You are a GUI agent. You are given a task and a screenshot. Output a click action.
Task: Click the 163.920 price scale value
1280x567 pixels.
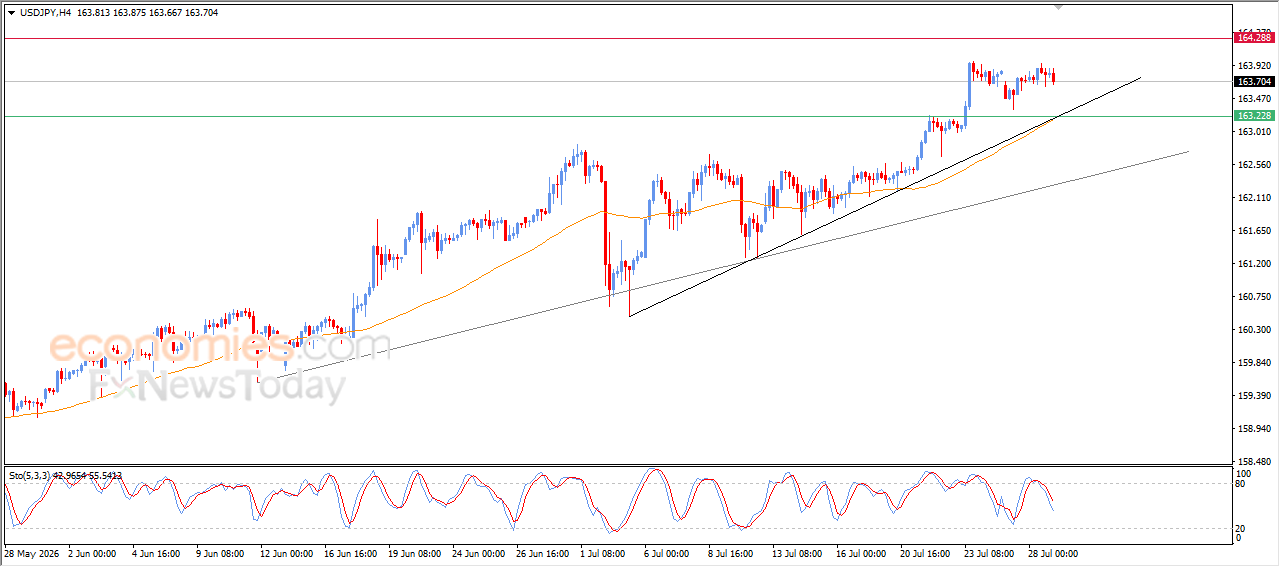pos(1254,66)
